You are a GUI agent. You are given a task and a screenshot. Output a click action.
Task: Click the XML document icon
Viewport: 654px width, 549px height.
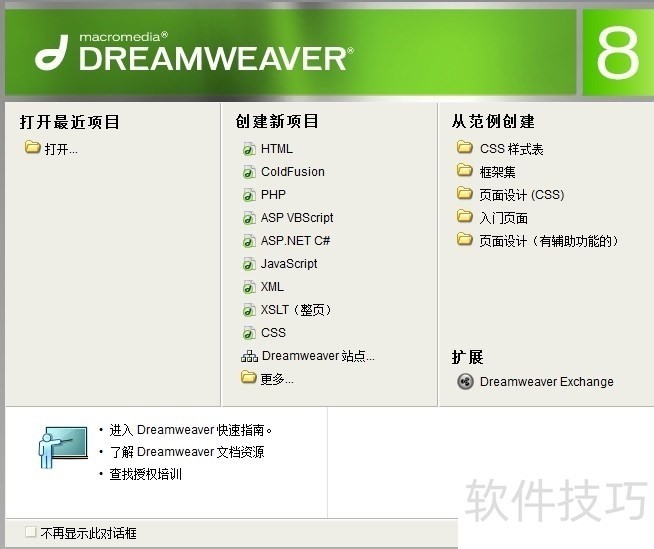pyautogui.click(x=249, y=287)
